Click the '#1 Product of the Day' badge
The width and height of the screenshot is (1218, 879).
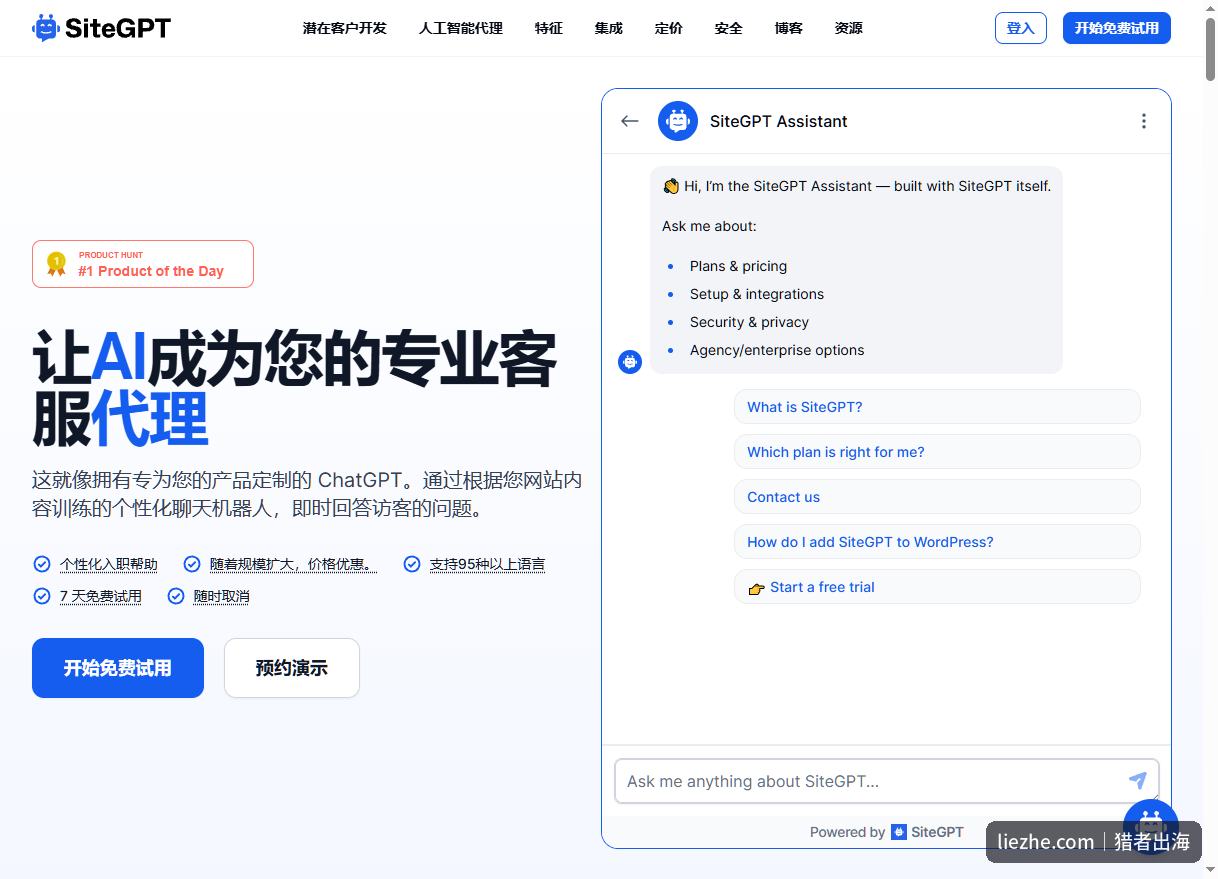(x=143, y=264)
